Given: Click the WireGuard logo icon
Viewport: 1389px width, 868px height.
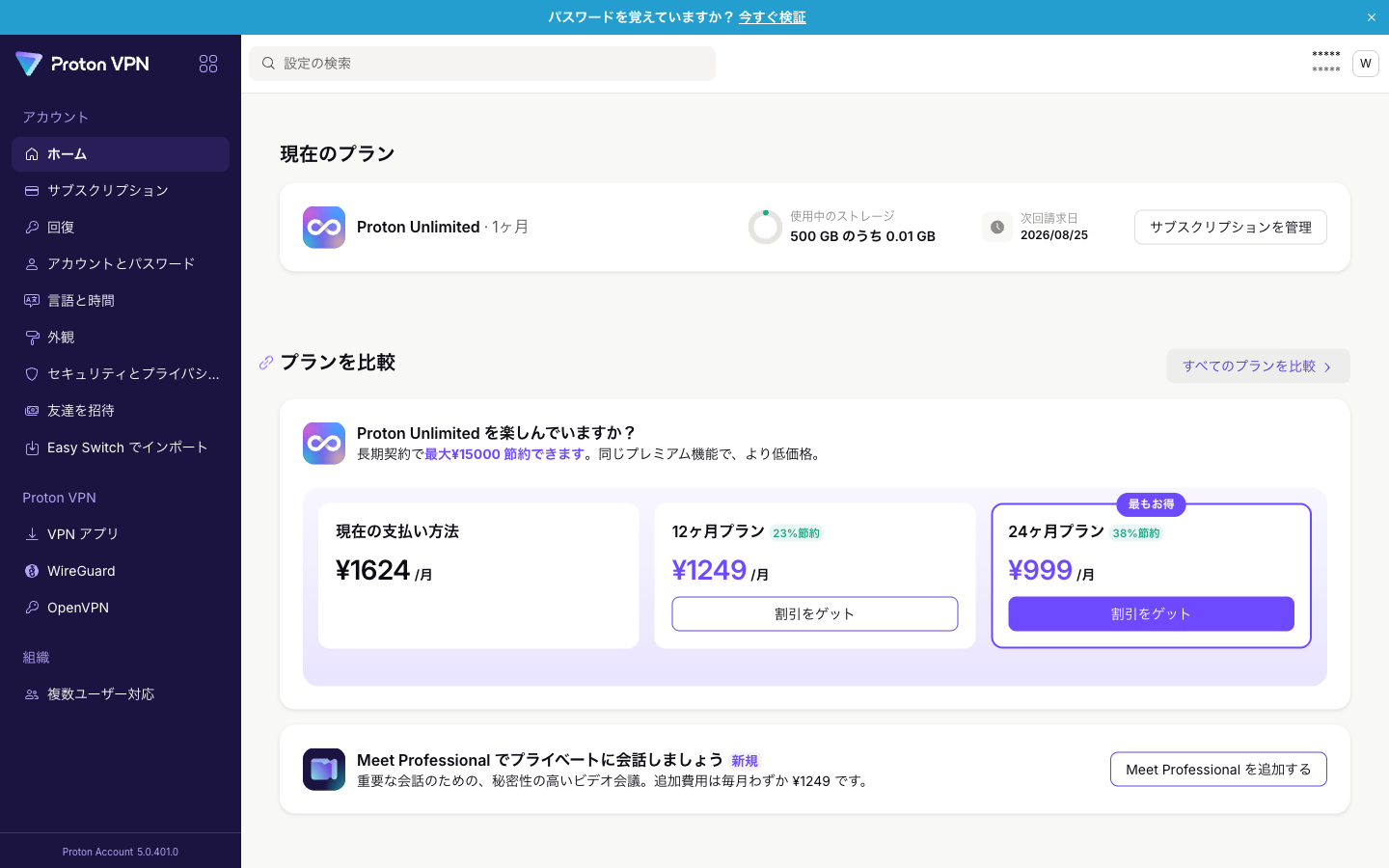Looking at the screenshot, I should coord(32,571).
